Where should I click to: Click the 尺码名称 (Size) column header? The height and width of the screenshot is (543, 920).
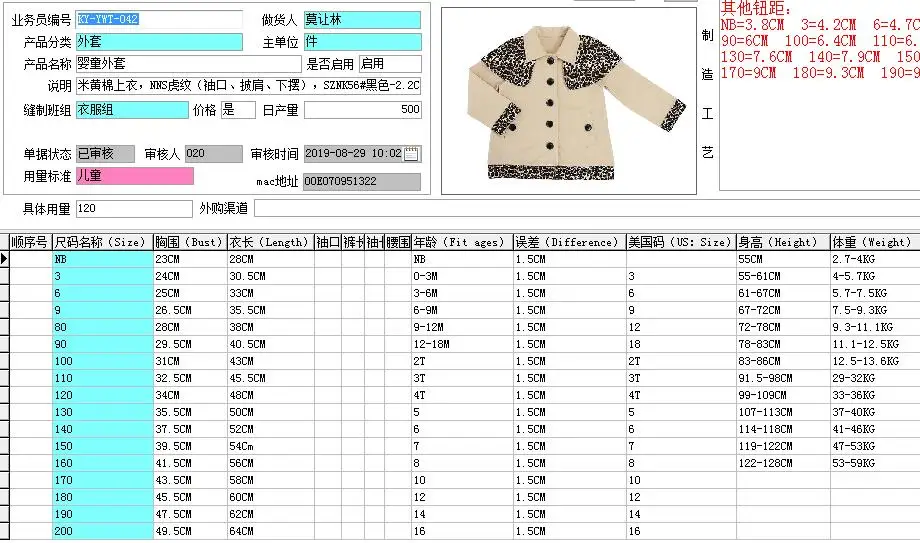103,242
